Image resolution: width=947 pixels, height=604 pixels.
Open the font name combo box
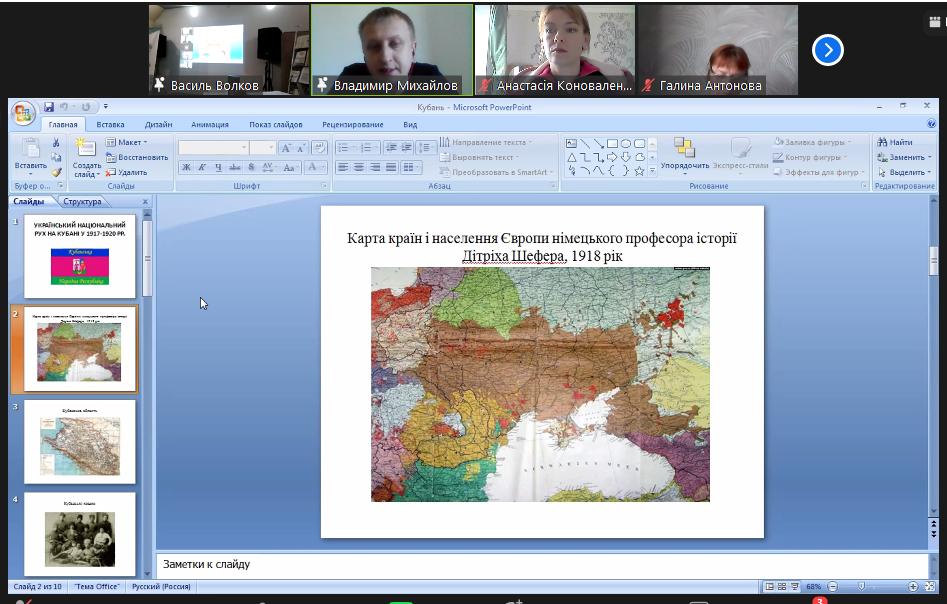tap(213, 147)
